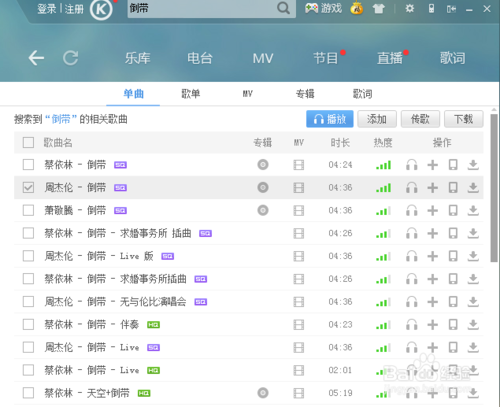
Task: Download 周杰伦 - 倒带 - Live SQ track
Action: [473, 348]
